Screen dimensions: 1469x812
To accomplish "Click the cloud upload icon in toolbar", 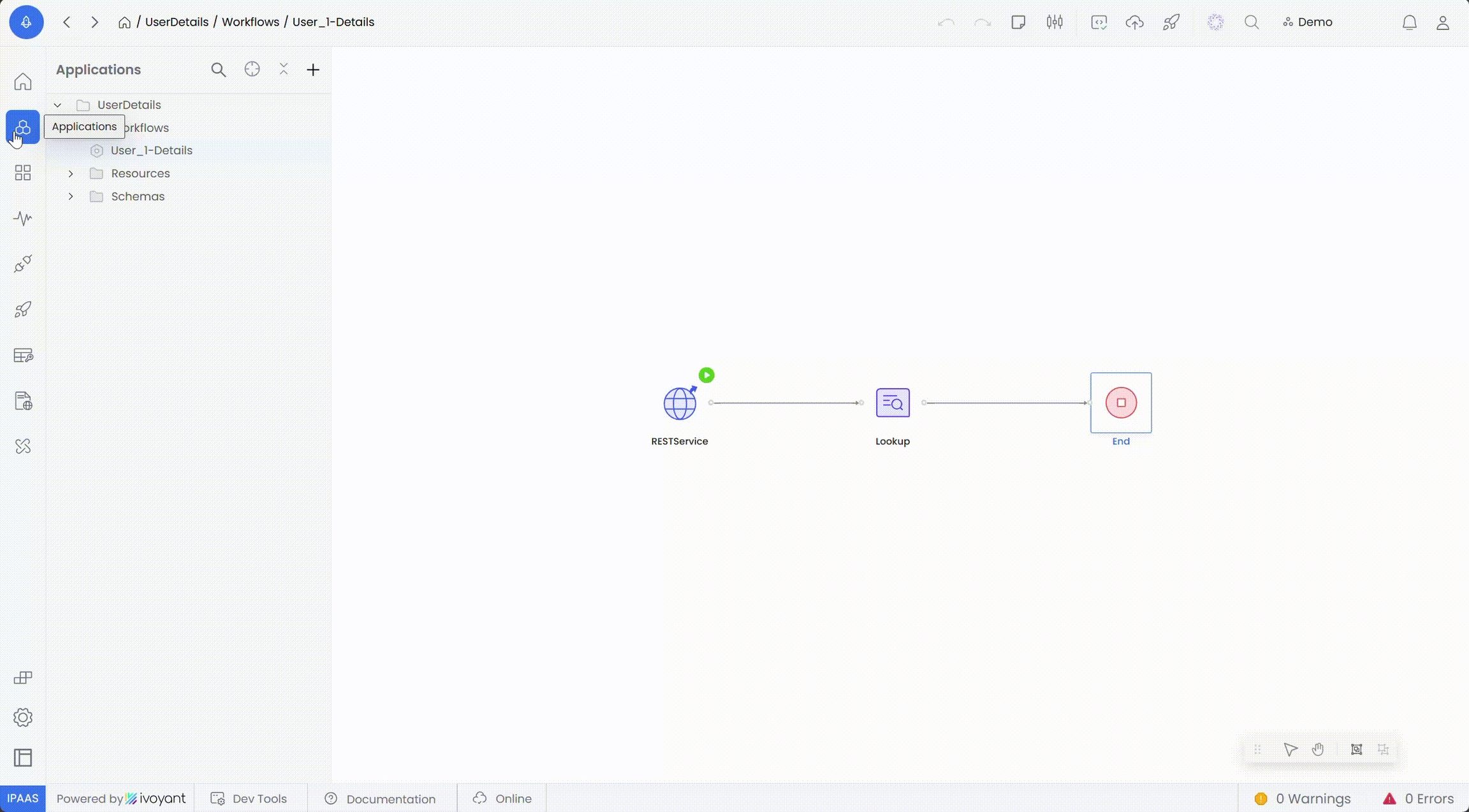I will (x=1134, y=22).
